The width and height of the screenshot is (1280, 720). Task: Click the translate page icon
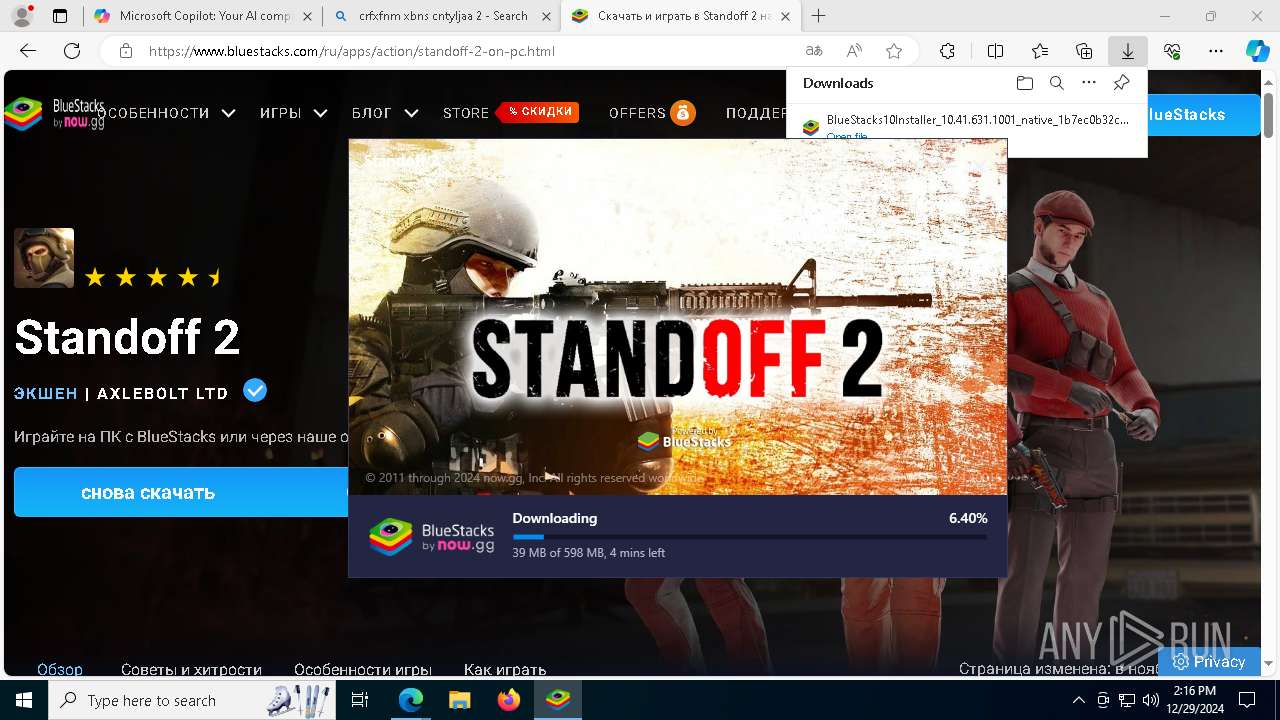tap(814, 51)
